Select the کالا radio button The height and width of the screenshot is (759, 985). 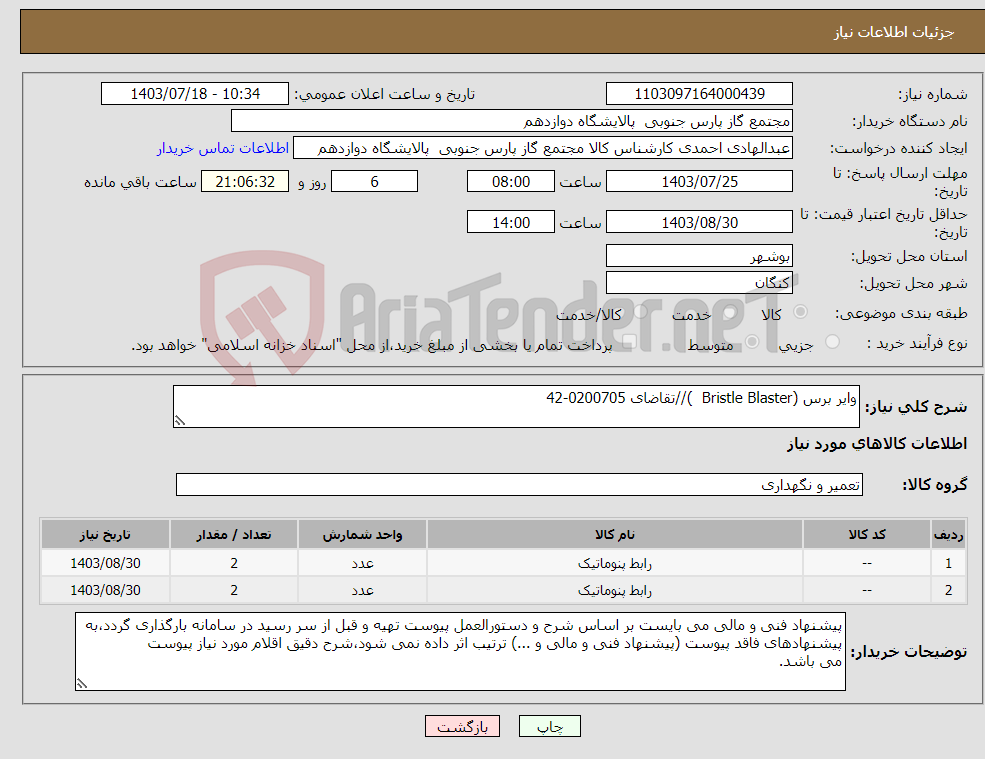[800, 312]
